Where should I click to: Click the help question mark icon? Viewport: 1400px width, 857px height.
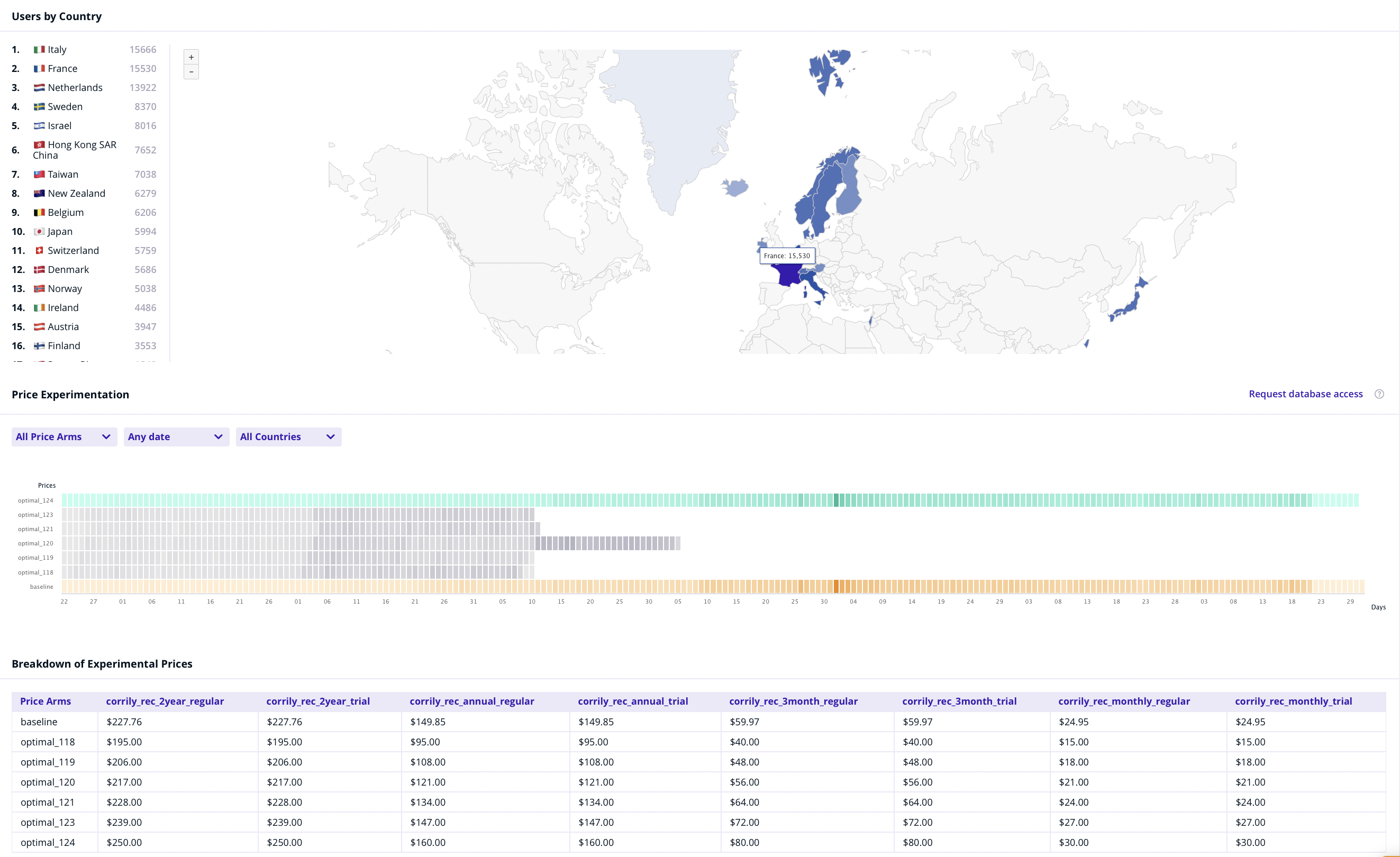(1379, 394)
